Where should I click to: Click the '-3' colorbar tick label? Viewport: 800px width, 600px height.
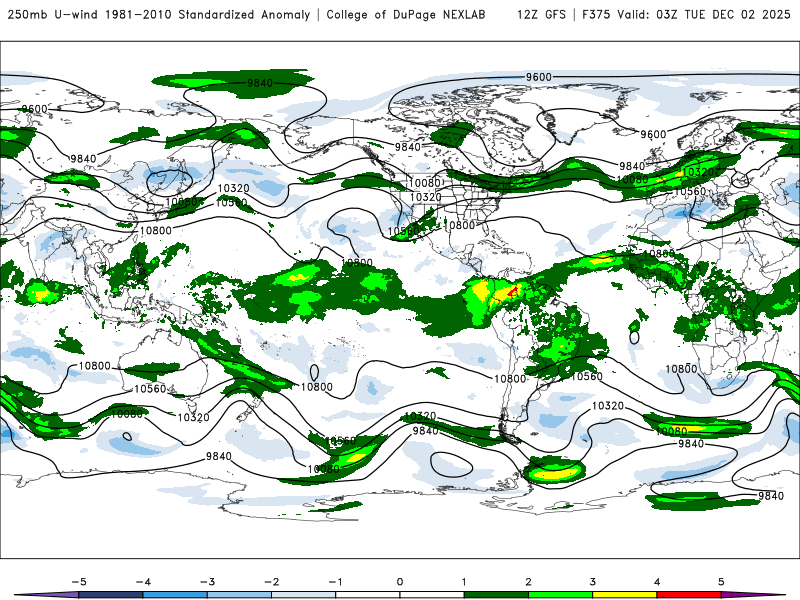point(207,582)
